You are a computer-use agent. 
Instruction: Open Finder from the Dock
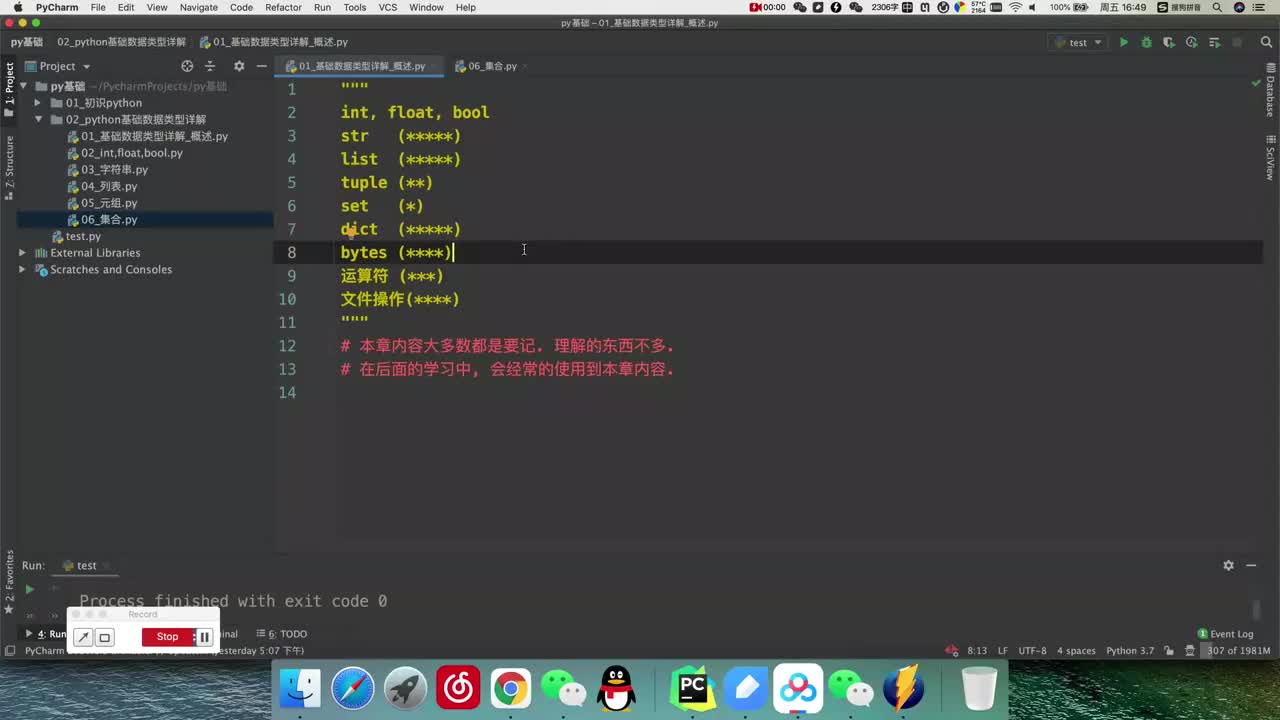(x=300, y=689)
